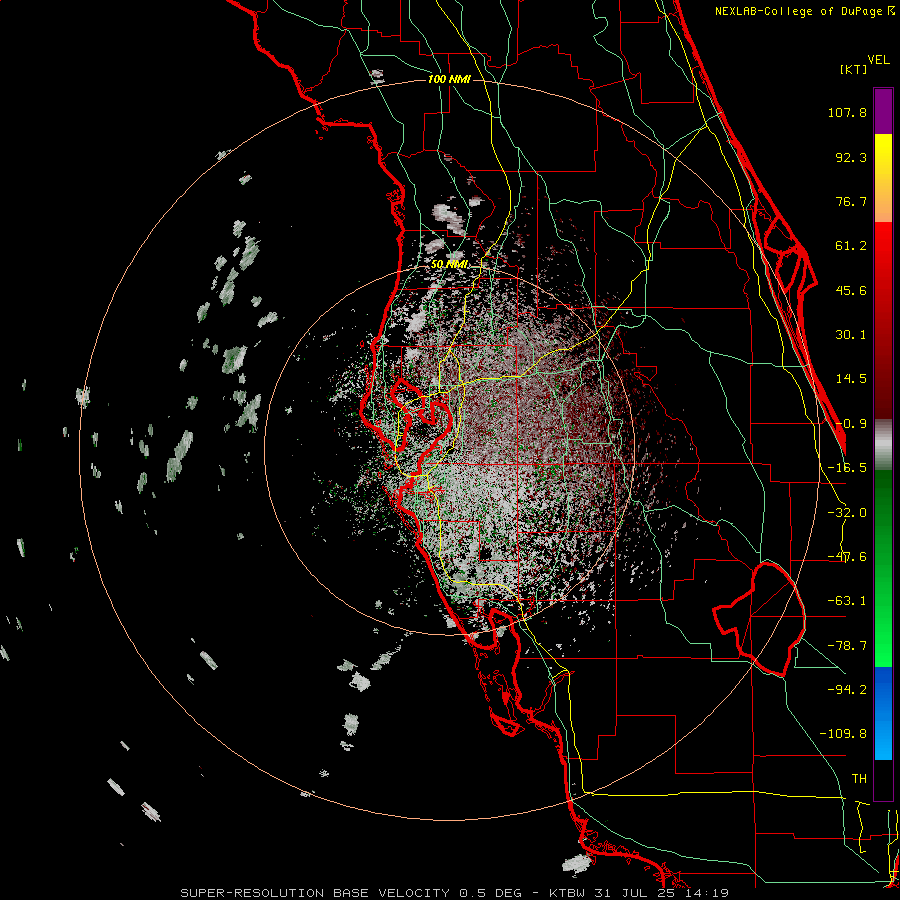Click the SUPER-RESOLUTION BASE VELOCITY caption
The height and width of the screenshot is (900, 900).
(315, 893)
